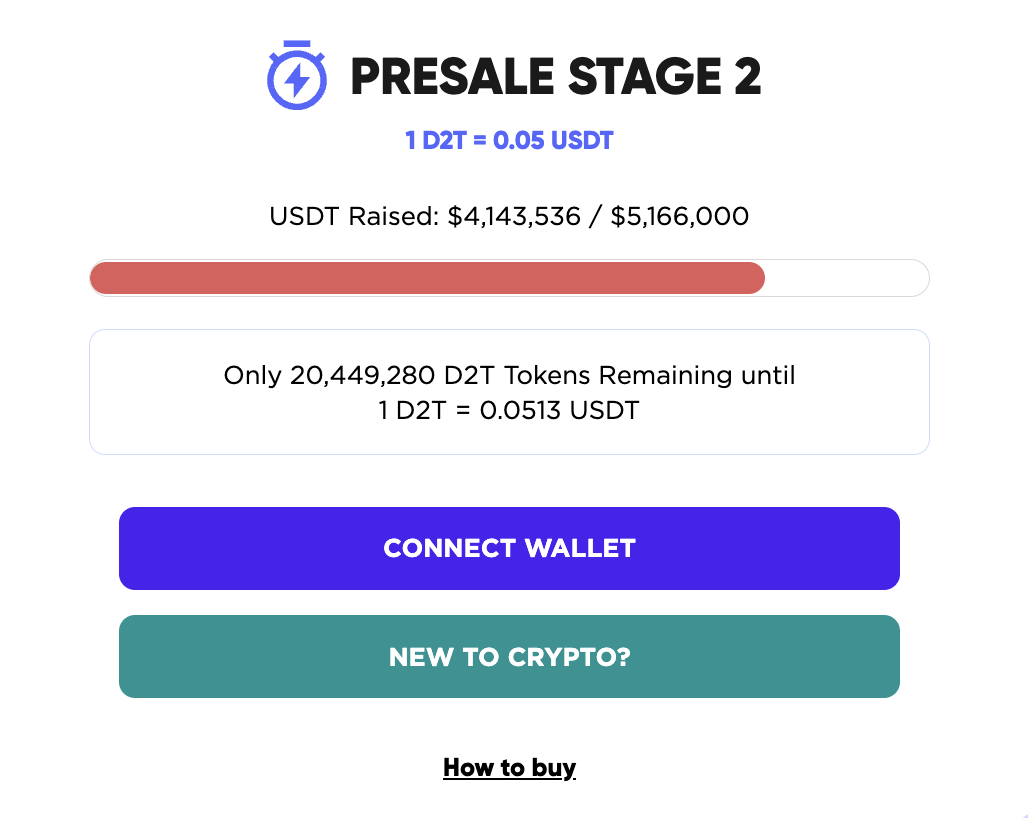Viewport: 1028px width, 818px height.
Task: Click the word CRYPTO? on the teal button
Action: click(x=569, y=657)
